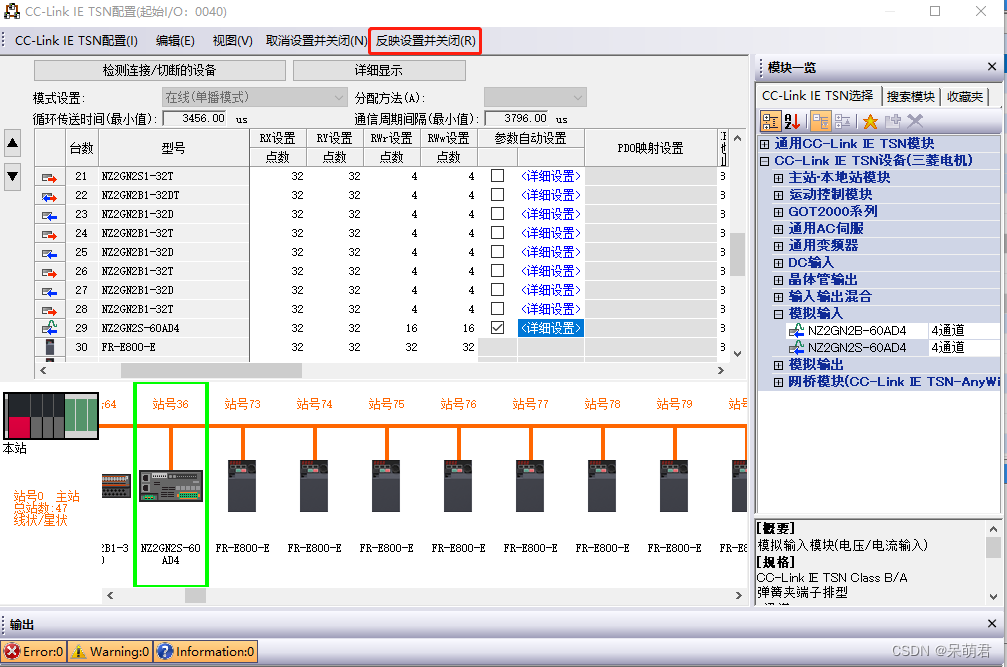Click the application icon in title bar

point(12,11)
